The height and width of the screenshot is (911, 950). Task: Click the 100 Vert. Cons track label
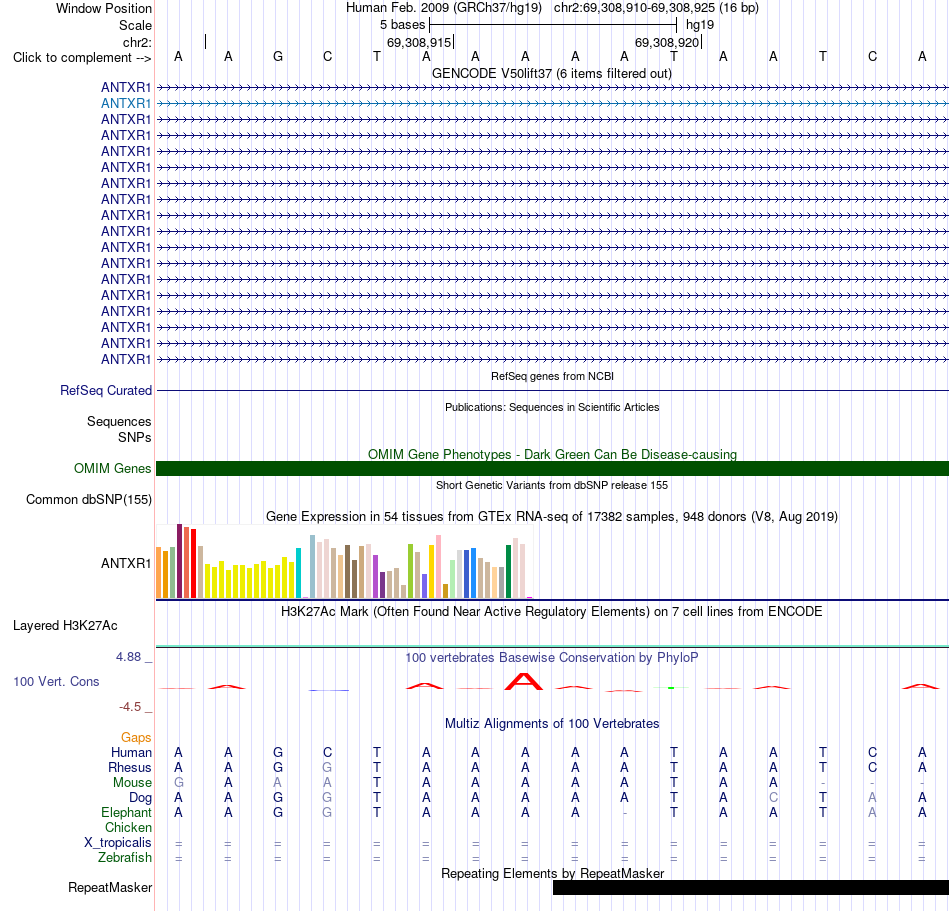pos(56,682)
